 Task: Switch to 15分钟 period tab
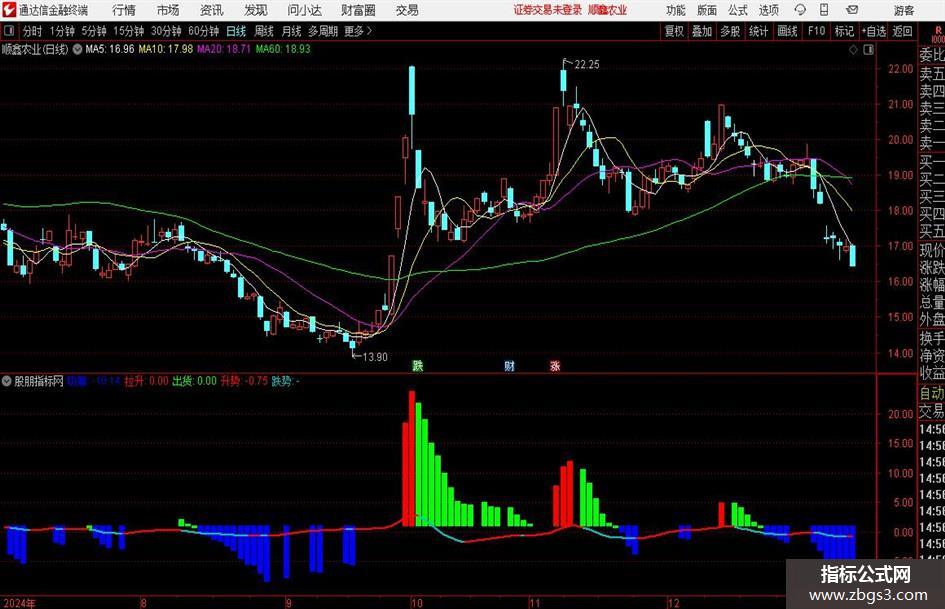pyautogui.click(x=128, y=31)
